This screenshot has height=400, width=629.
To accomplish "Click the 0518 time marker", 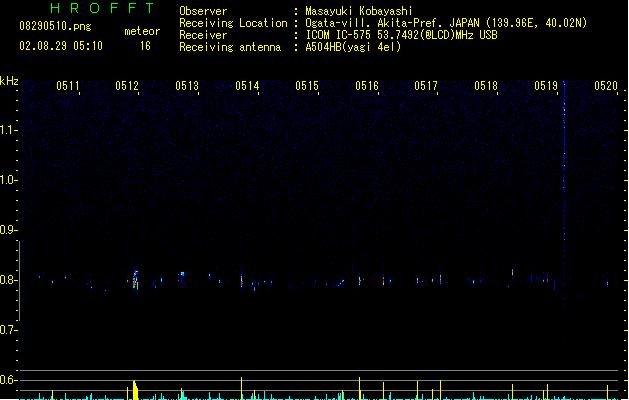I will click(x=486, y=86).
